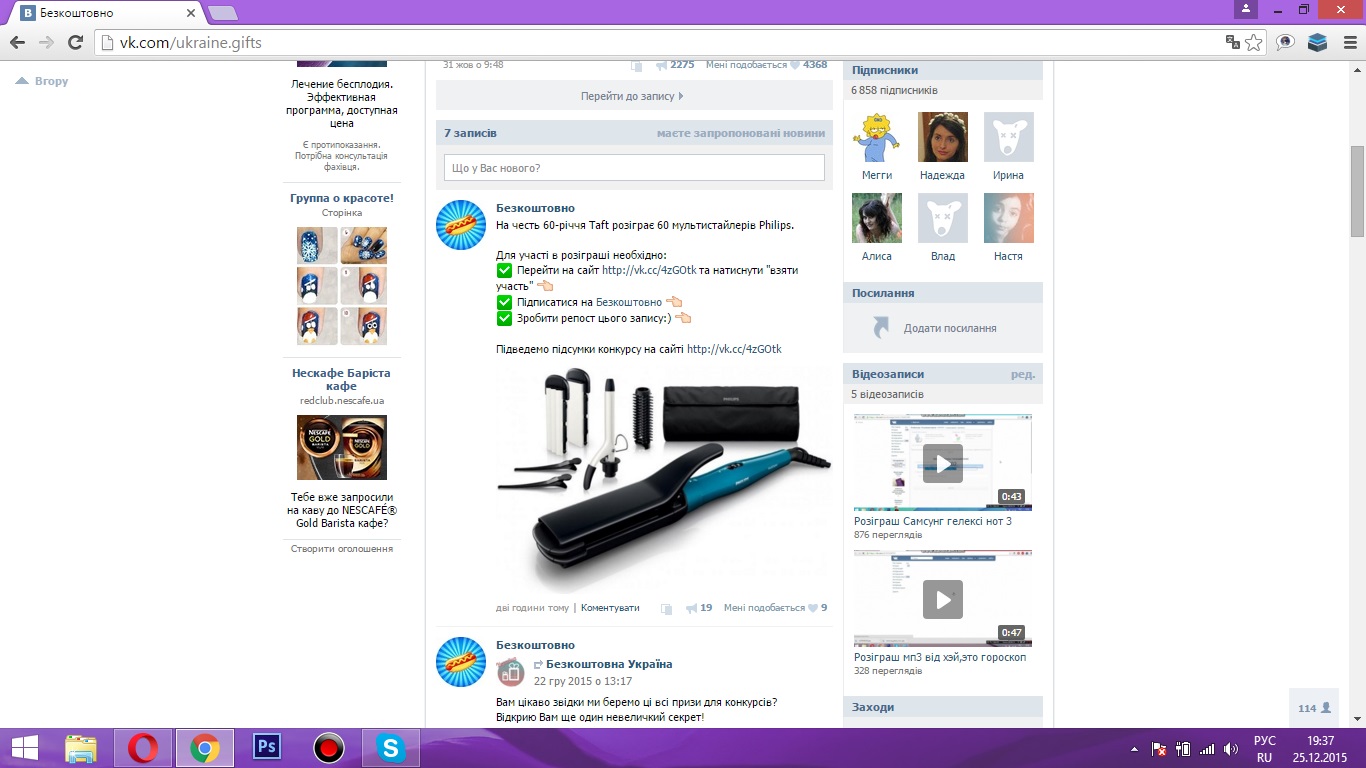Click the blue stacked layers extension icon

click(1317, 42)
